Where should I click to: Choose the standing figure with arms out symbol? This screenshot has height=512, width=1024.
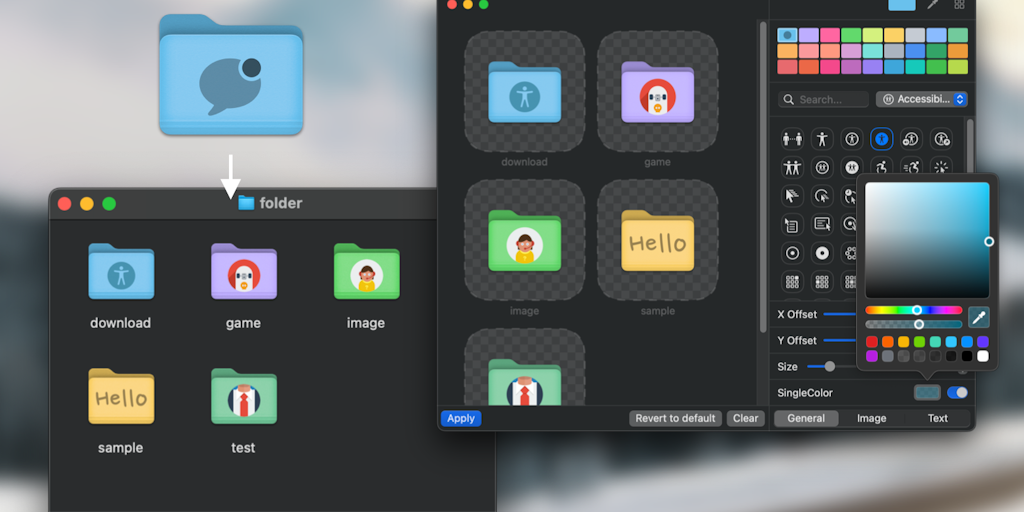822,138
